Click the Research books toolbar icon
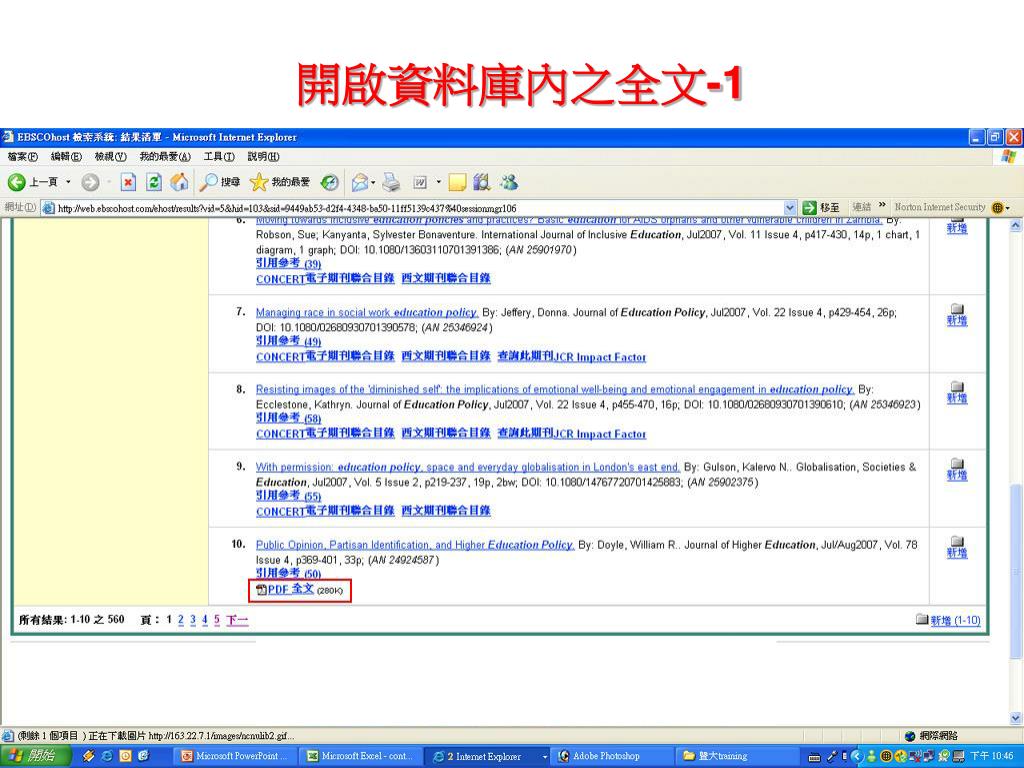The image size is (1024, 768). [482, 182]
